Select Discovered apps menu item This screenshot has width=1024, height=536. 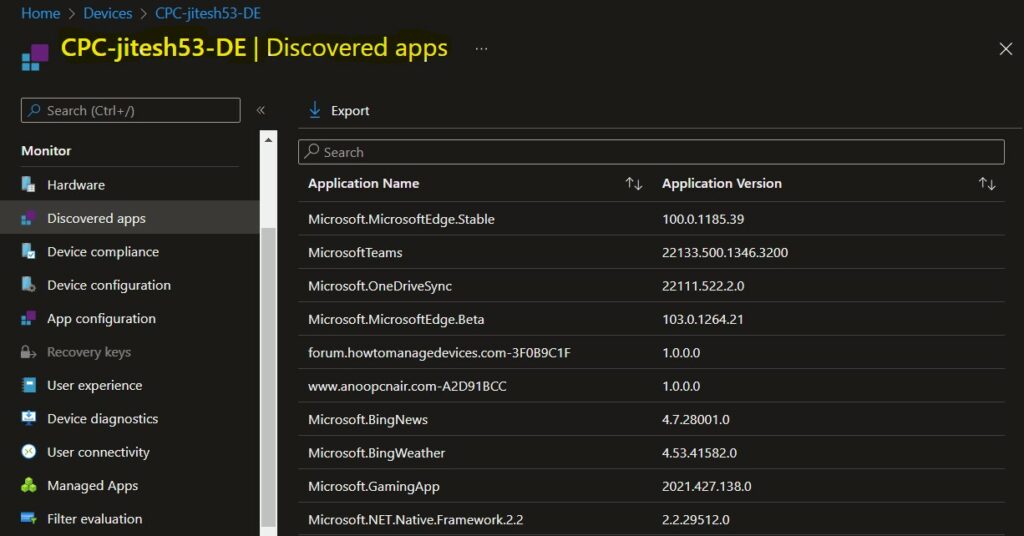point(129,218)
